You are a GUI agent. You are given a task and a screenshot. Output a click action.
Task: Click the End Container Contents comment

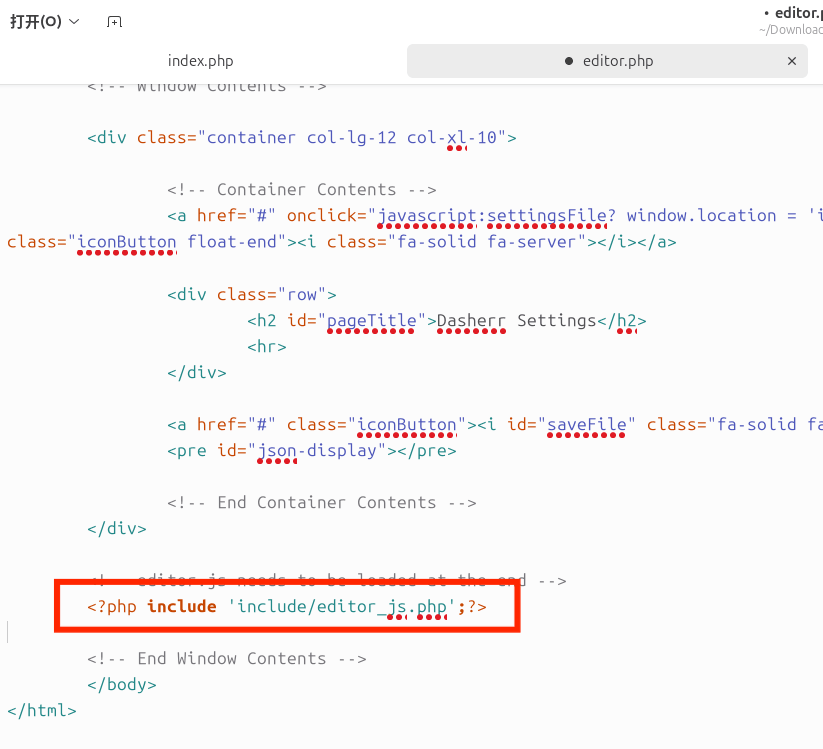click(321, 503)
